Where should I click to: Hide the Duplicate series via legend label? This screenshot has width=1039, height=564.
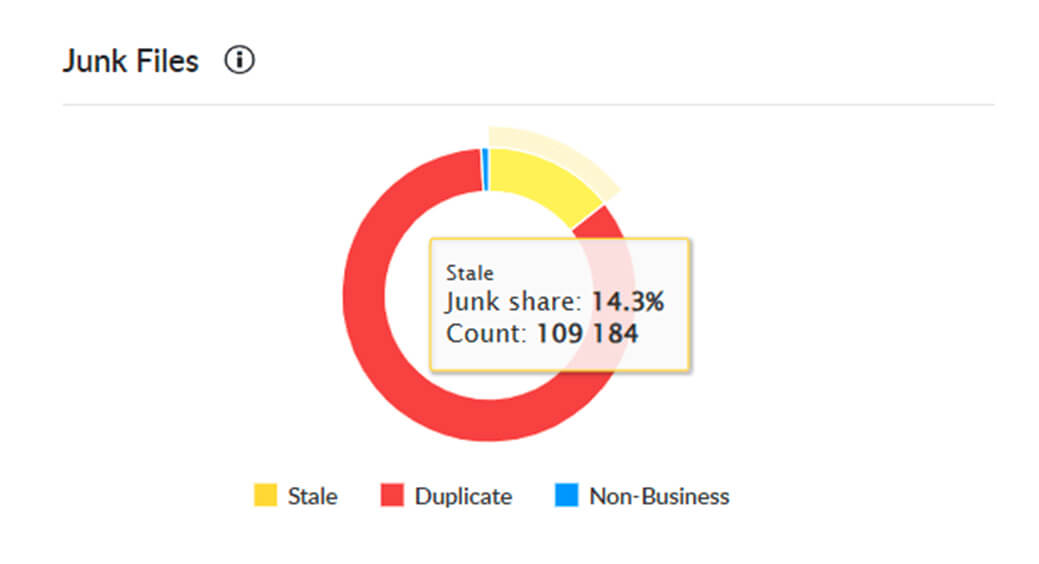[x=463, y=496]
